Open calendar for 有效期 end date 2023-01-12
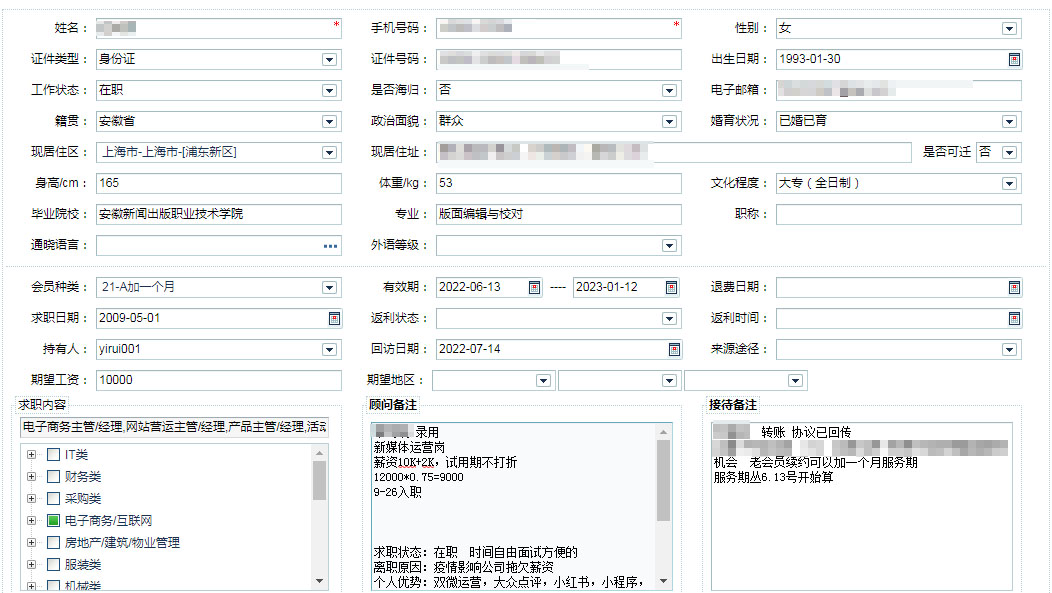The width and height of the screenshot is (1052, 593). point(671,288)
